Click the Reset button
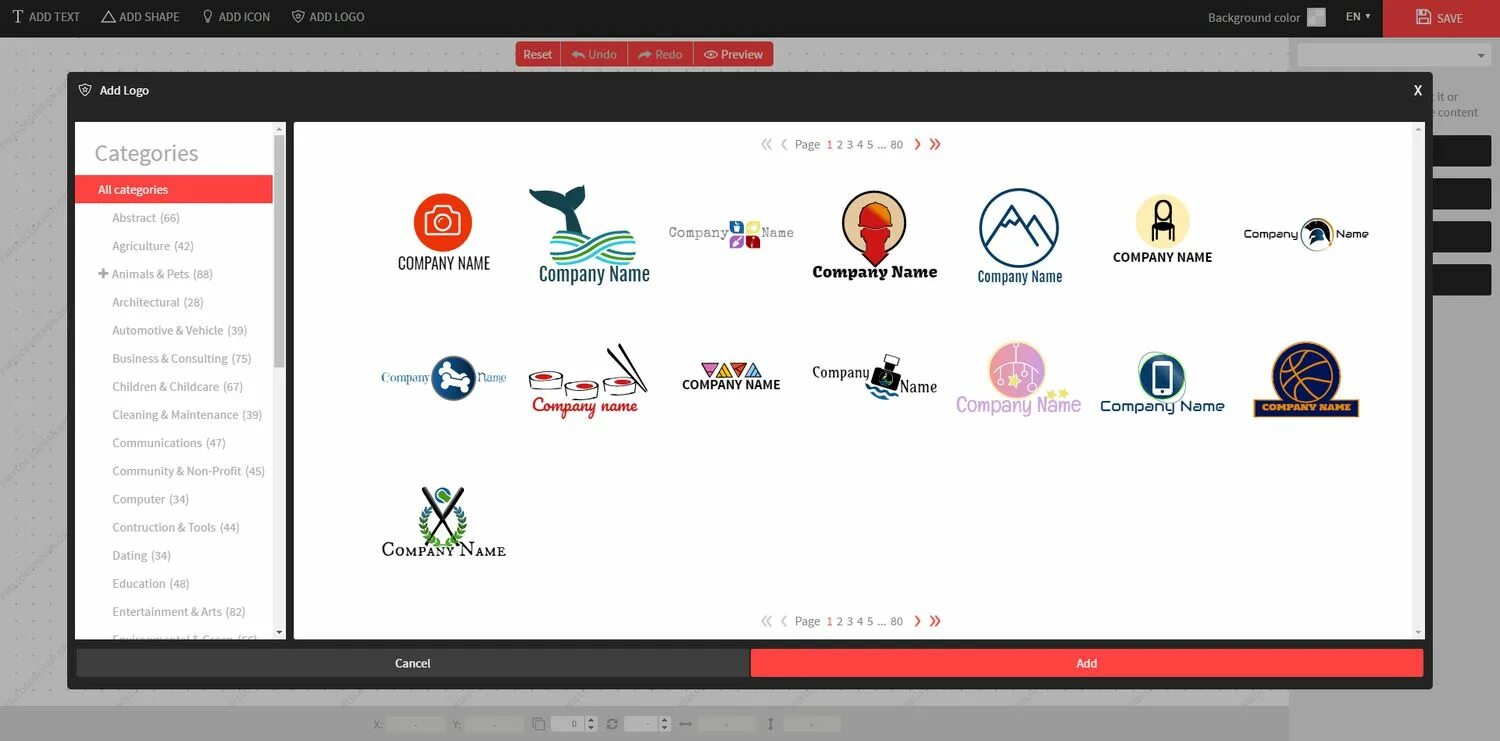 538,54
